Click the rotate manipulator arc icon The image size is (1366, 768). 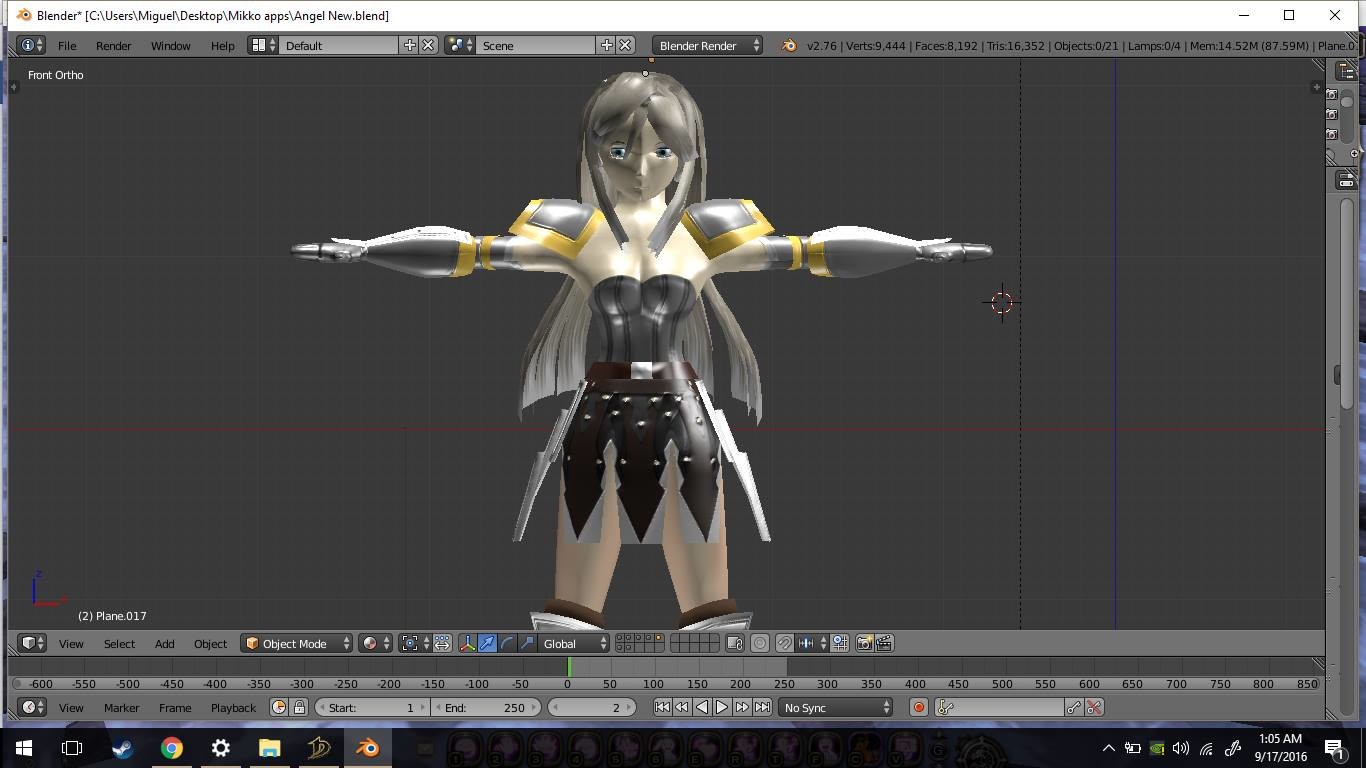(x=507, y=644)
